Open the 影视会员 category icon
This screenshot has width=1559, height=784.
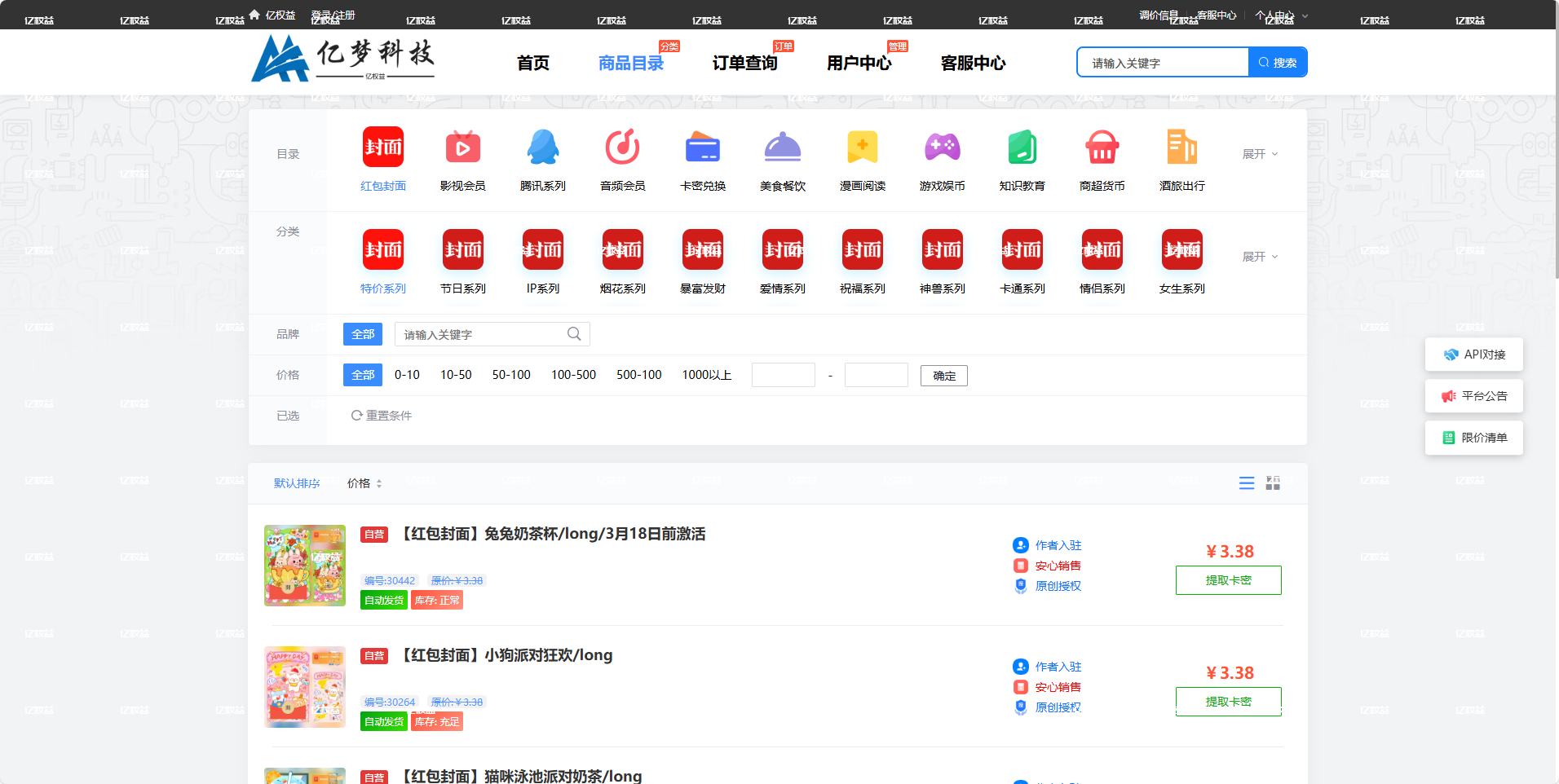point(462,149)
